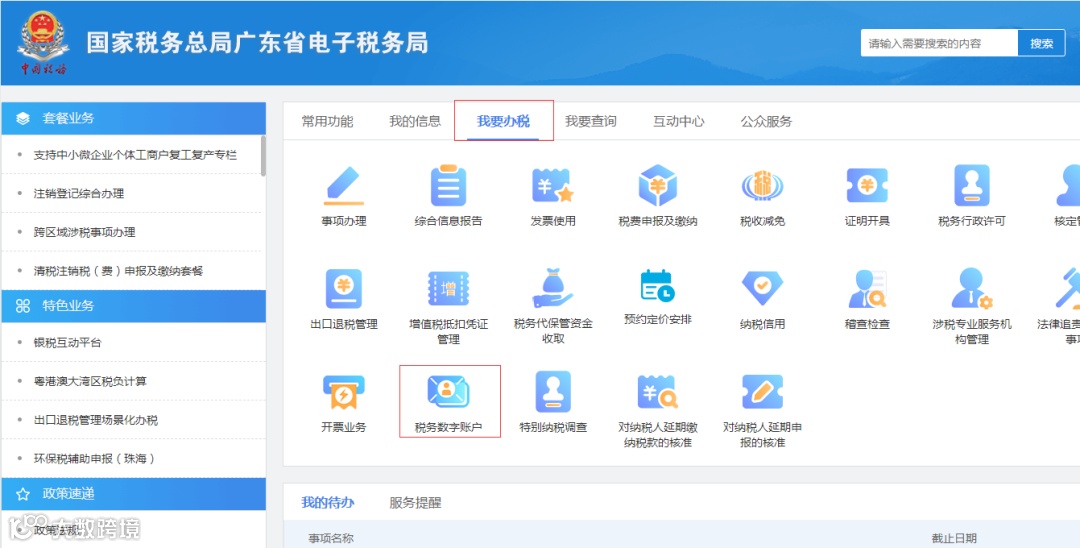Select the 我的待办 tab
Screen dimensions: 1080x548
pyautogui.click(x=328, y=503)
